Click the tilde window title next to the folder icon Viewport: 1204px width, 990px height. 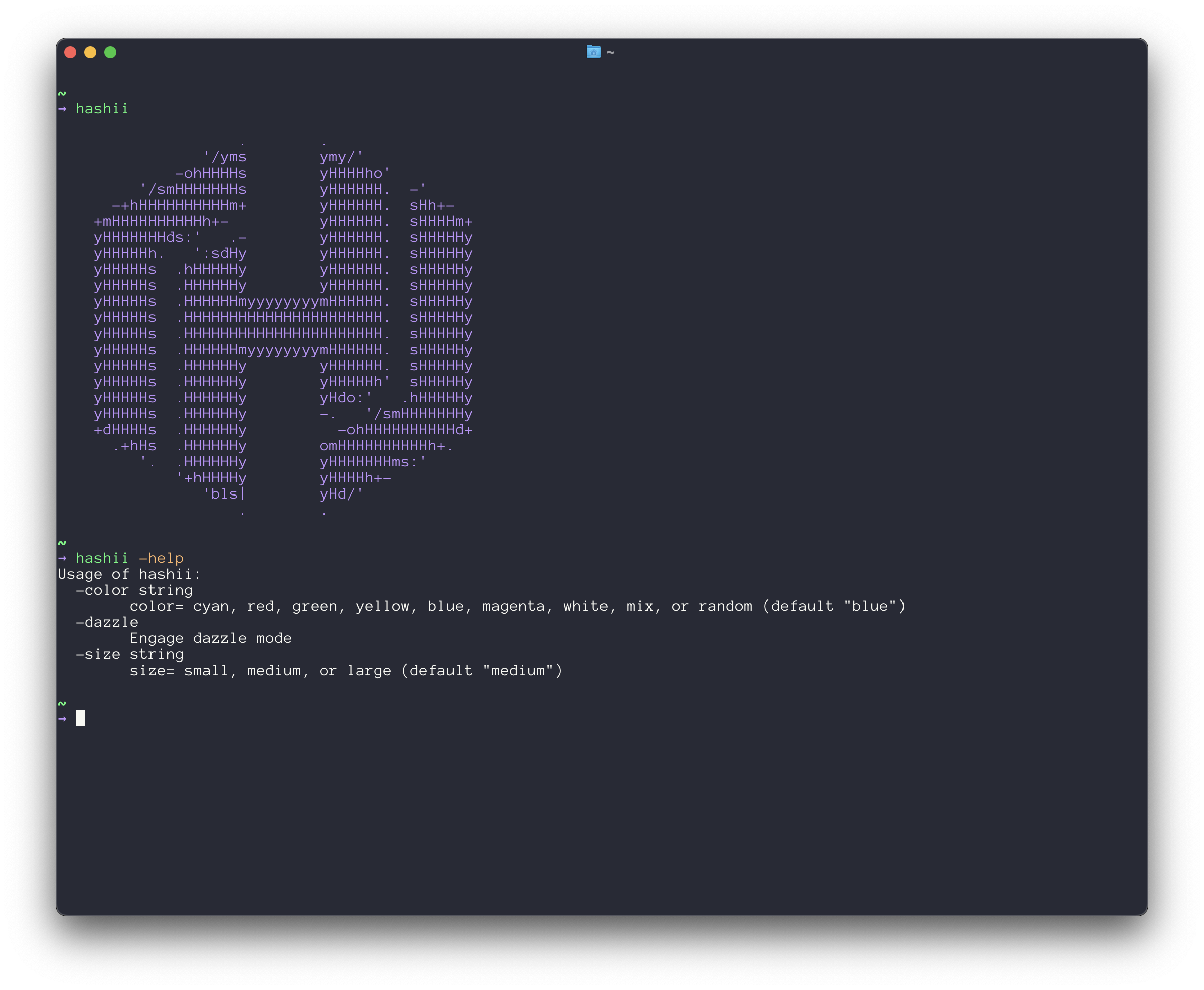(x=610, y=52)
